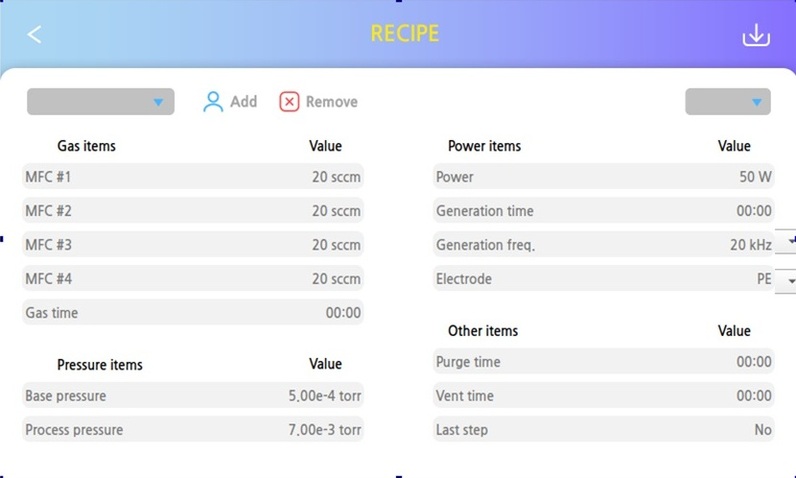Select the MFC #3 value field
Image resolution: width=796 pixels, height=478 pixels.
[x=336, y=245]
